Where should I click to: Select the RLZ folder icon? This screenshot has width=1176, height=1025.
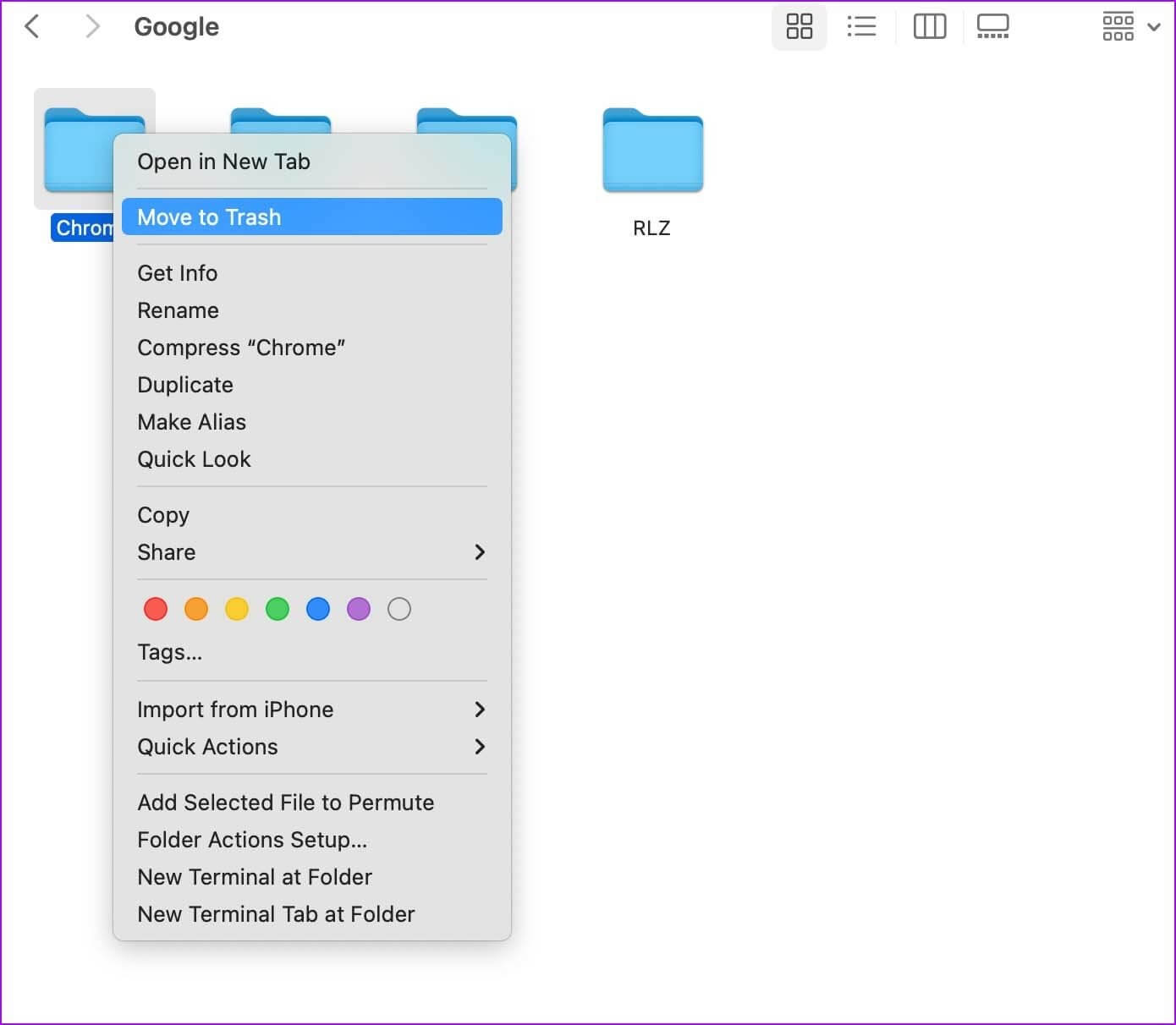tap(652, 151)
